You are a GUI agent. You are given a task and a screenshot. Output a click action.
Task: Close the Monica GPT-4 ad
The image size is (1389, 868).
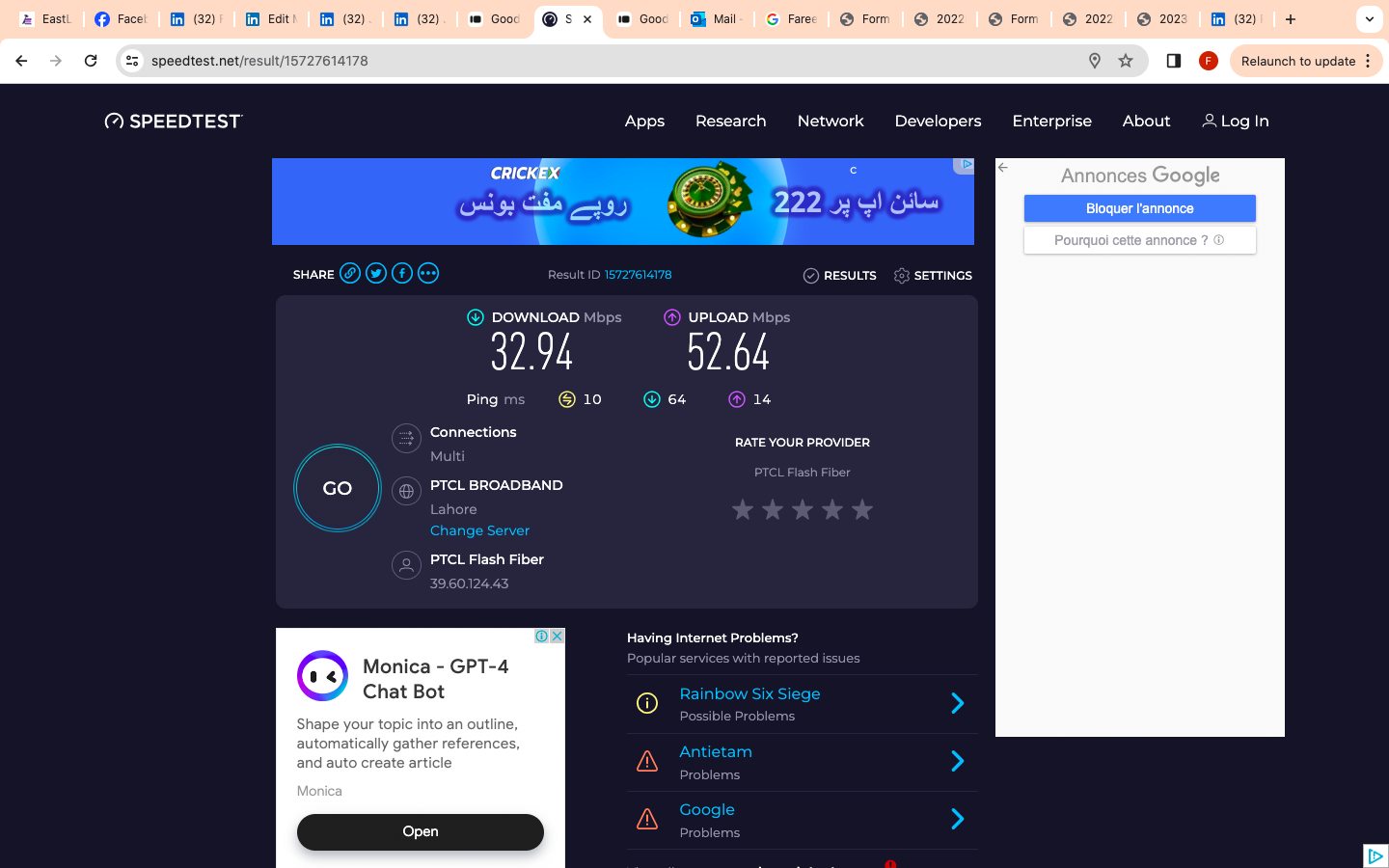(557, 637)
